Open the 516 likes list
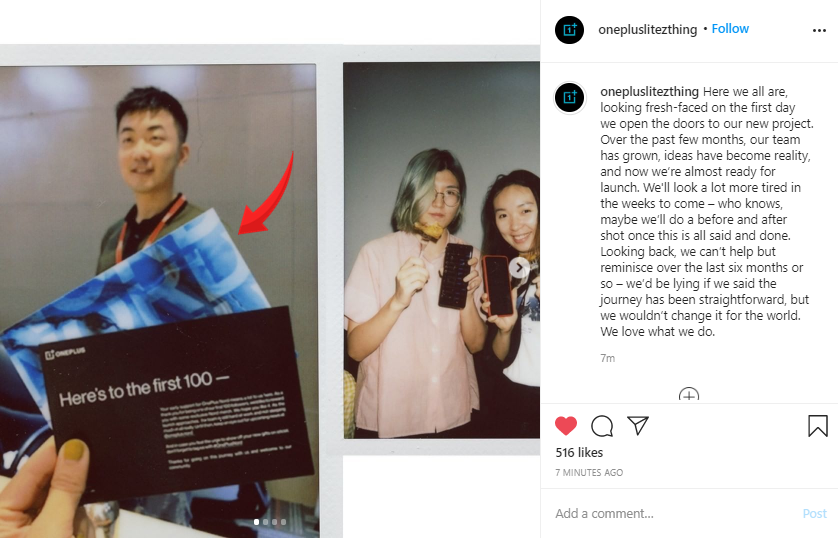838x538 pixels. click(x=579, y=453)
